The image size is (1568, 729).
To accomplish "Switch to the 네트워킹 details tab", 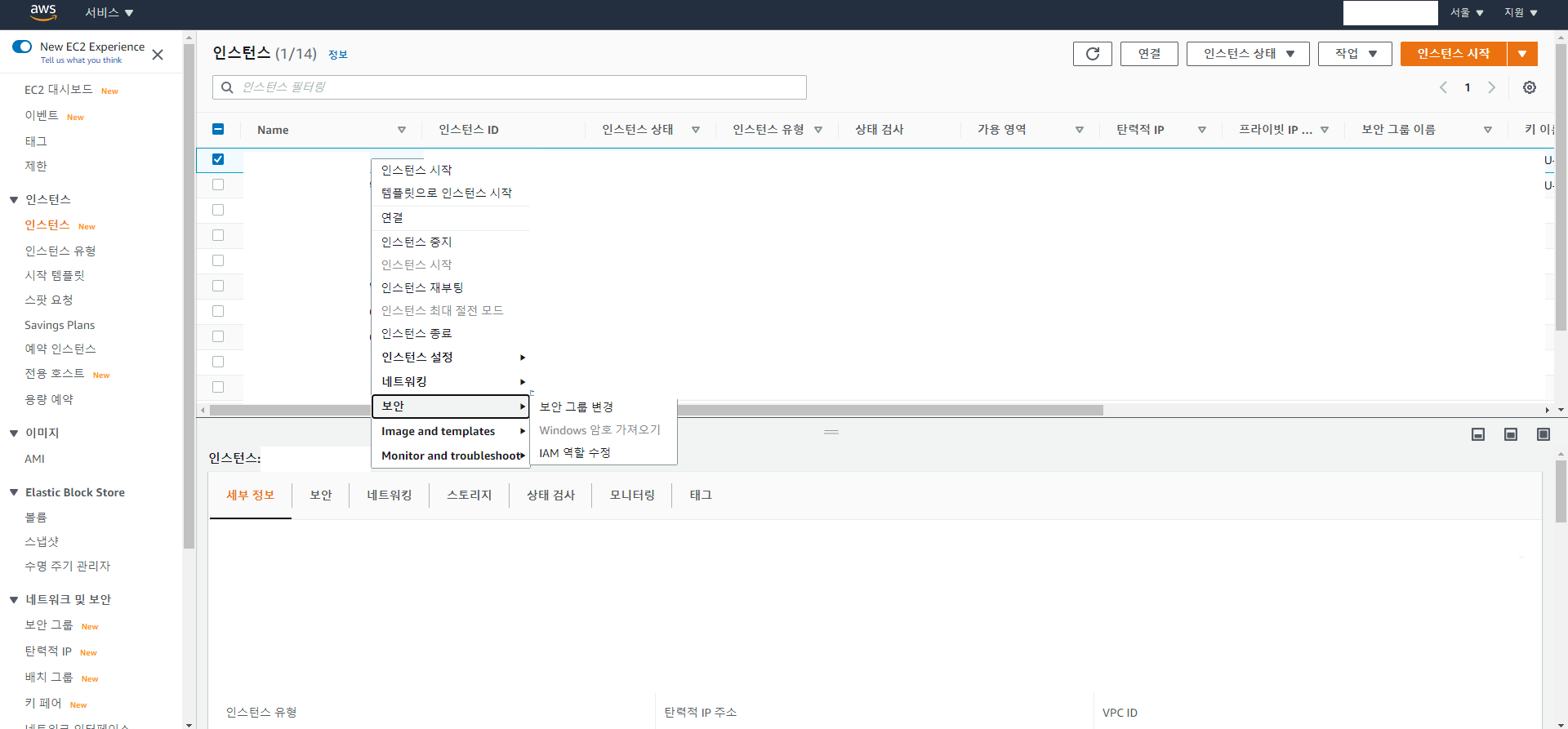I will coord(390,495).
